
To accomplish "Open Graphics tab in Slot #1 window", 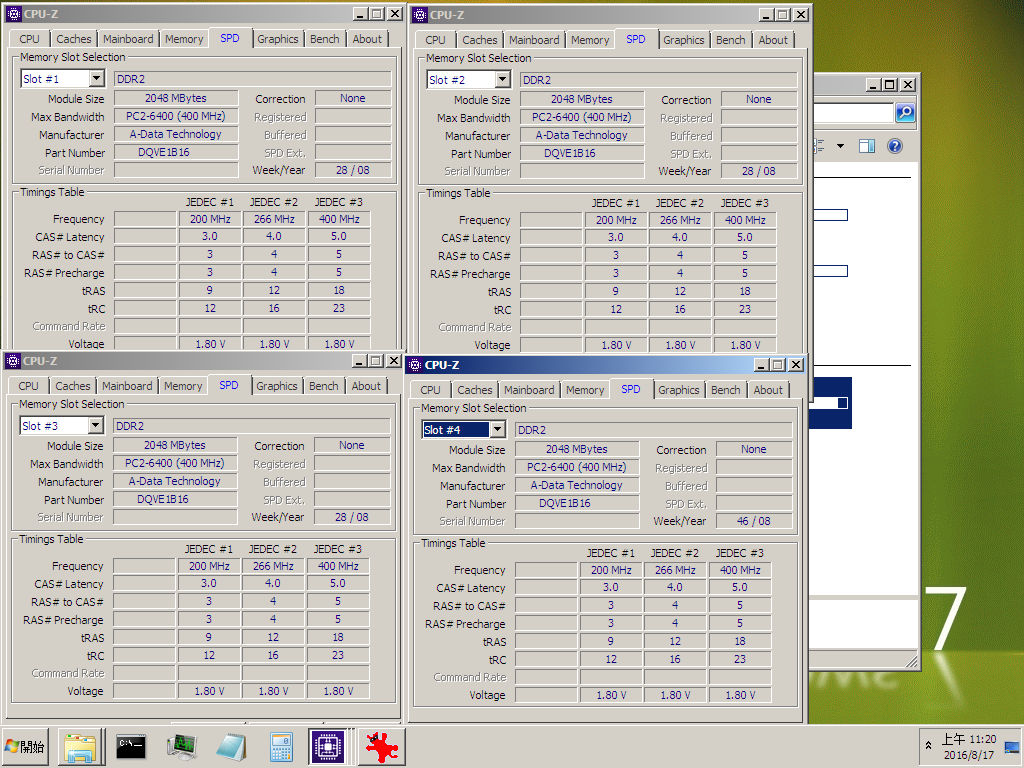I will 278,39.
